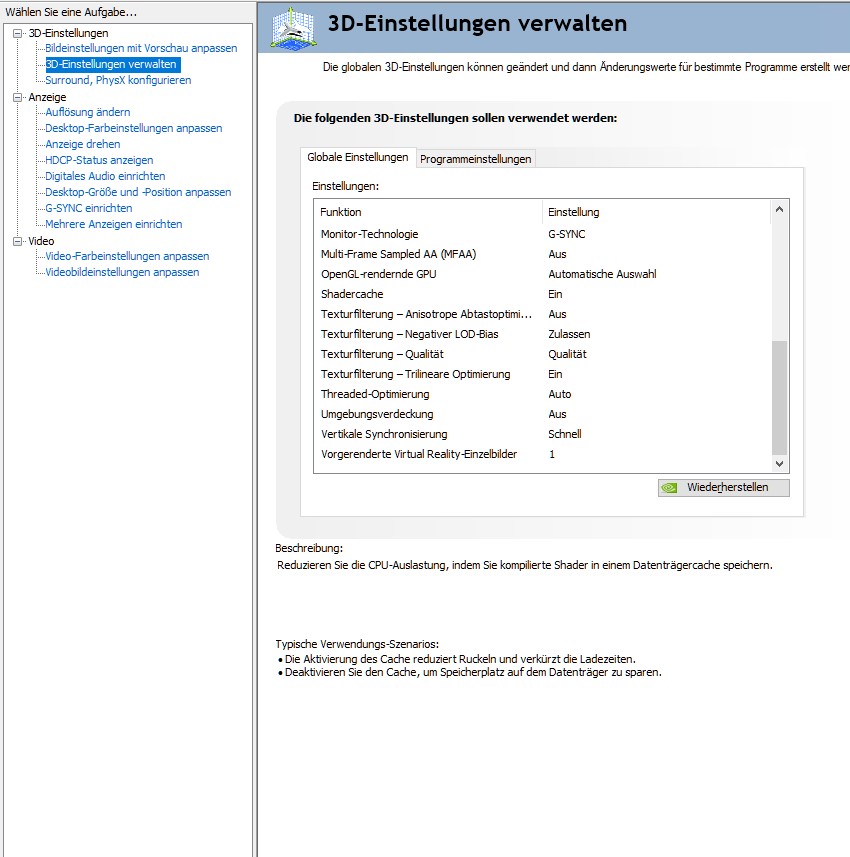Collapse the Anzeige tree node
Image resolution: width=850 pixels, height=857 pixels.
(x=17, y=97)
